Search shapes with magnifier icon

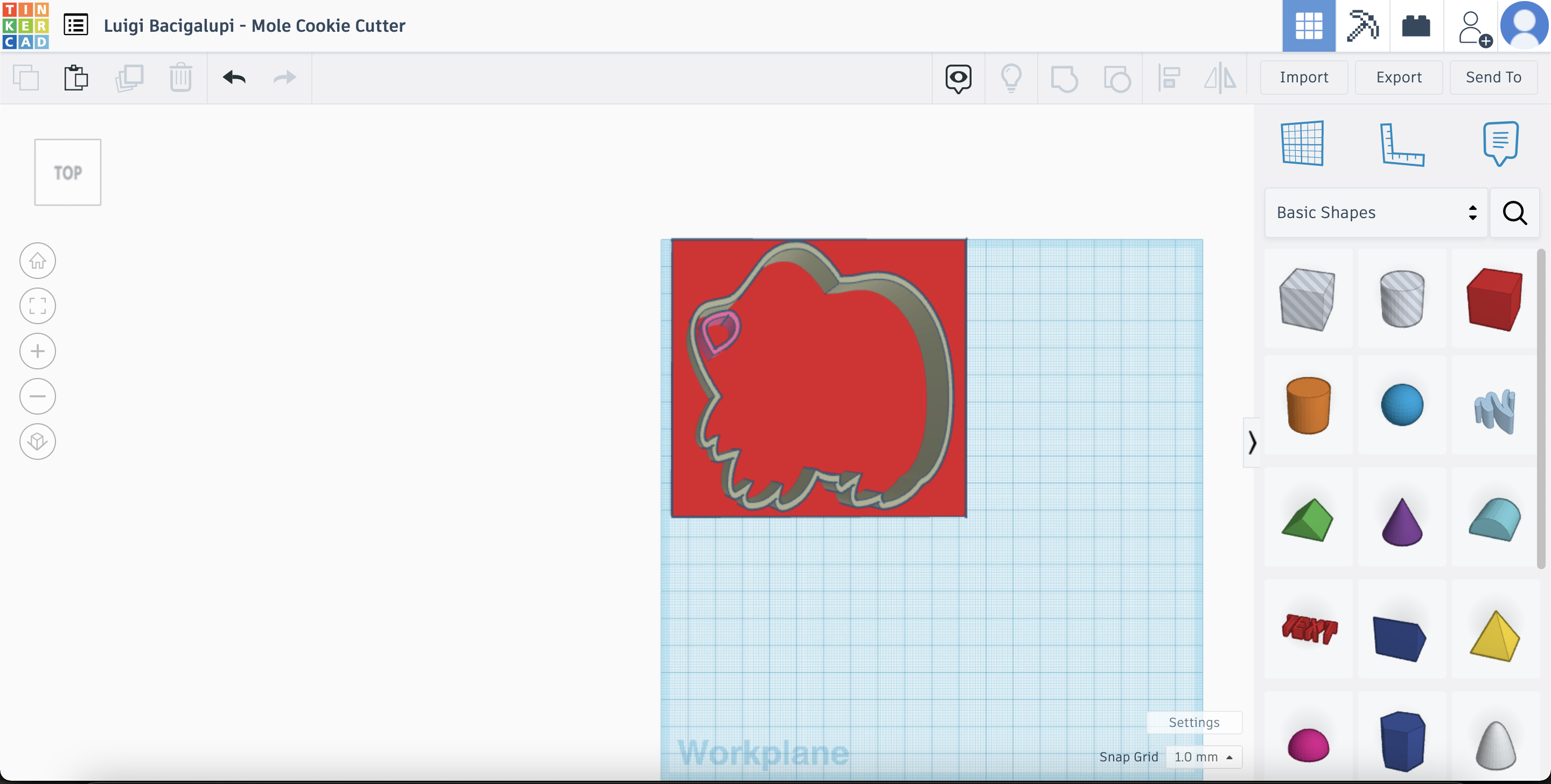[1514, 213]
